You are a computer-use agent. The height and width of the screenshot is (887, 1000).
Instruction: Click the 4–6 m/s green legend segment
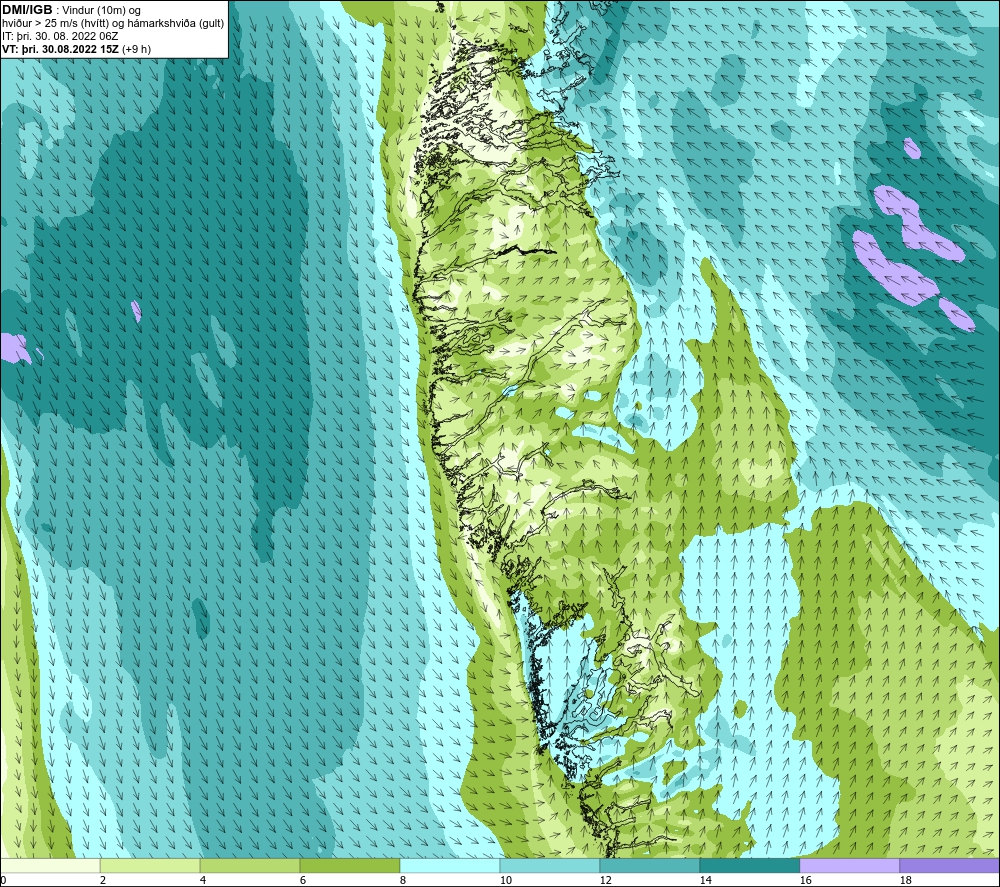click(250, 866)
